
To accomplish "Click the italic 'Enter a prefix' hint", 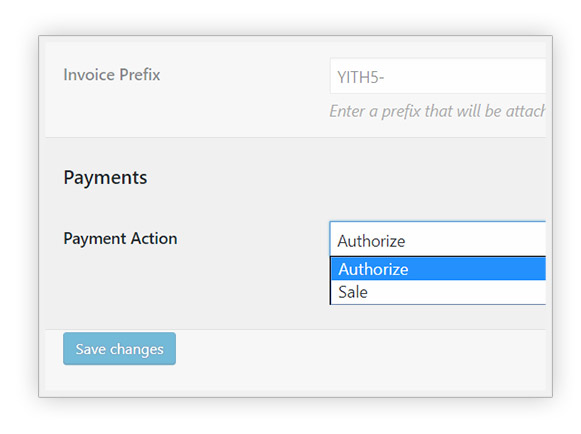I will [x=437, y=111].
